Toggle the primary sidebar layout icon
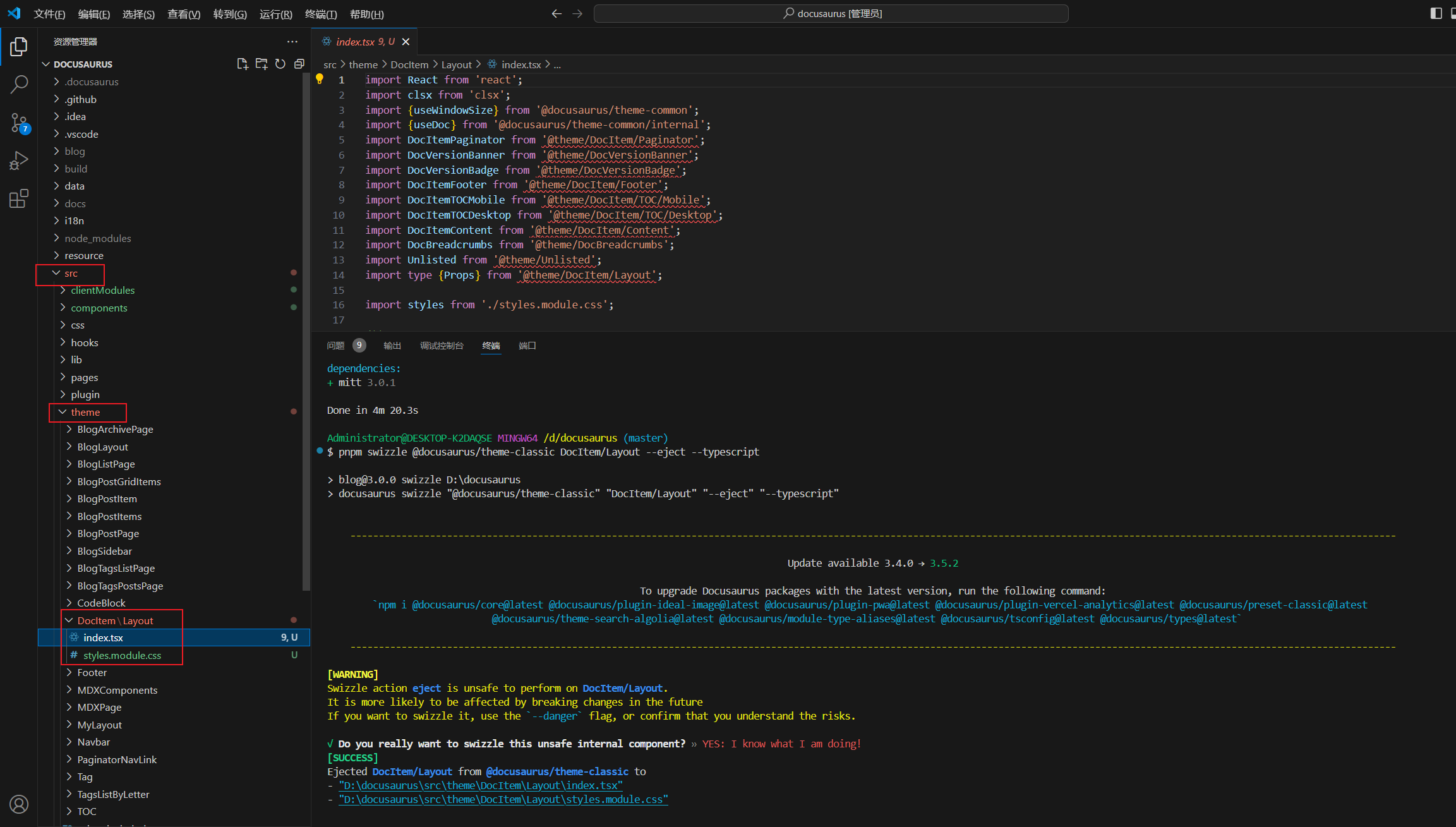Screen dimensions: 1456x827 pos(1436,13)
